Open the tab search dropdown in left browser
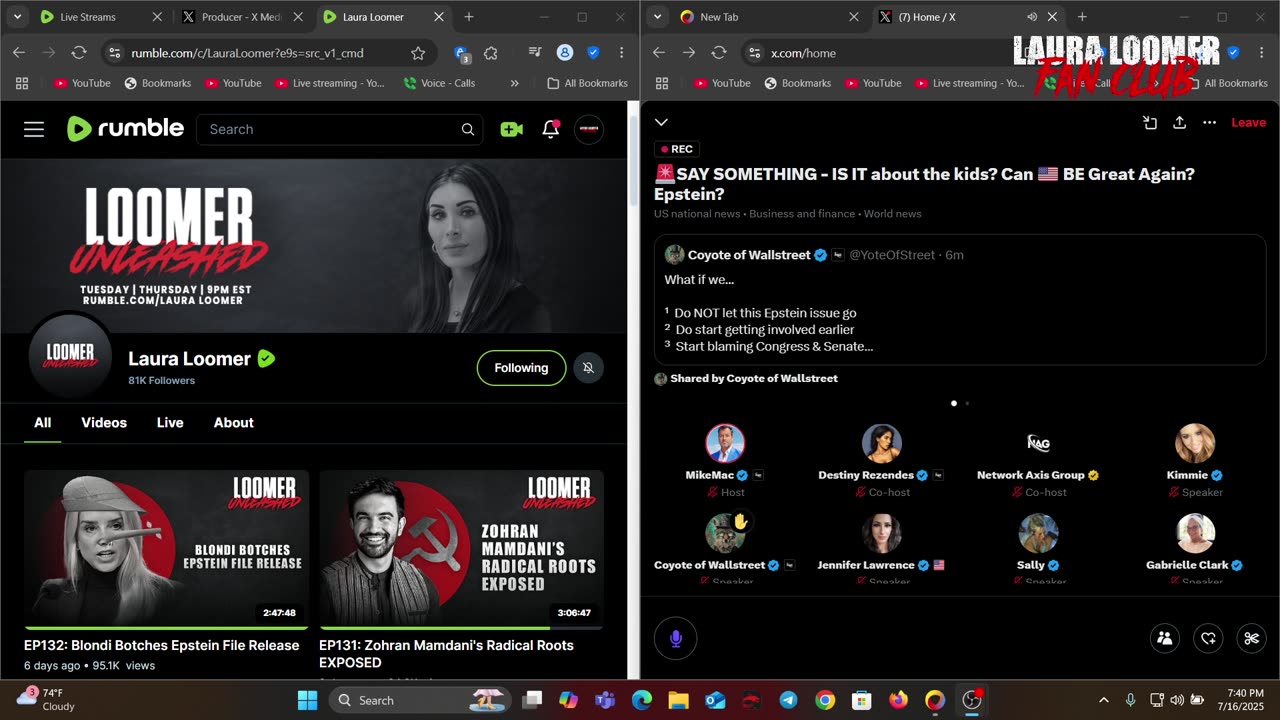The image size is (1280, 720). (17, 17)
